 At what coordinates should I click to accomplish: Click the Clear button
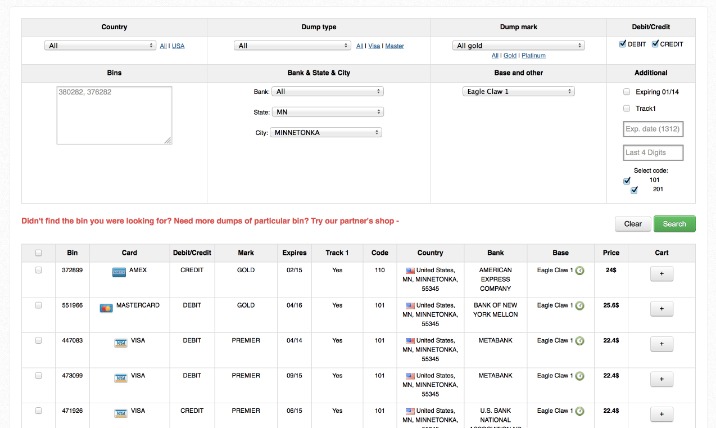633,224
